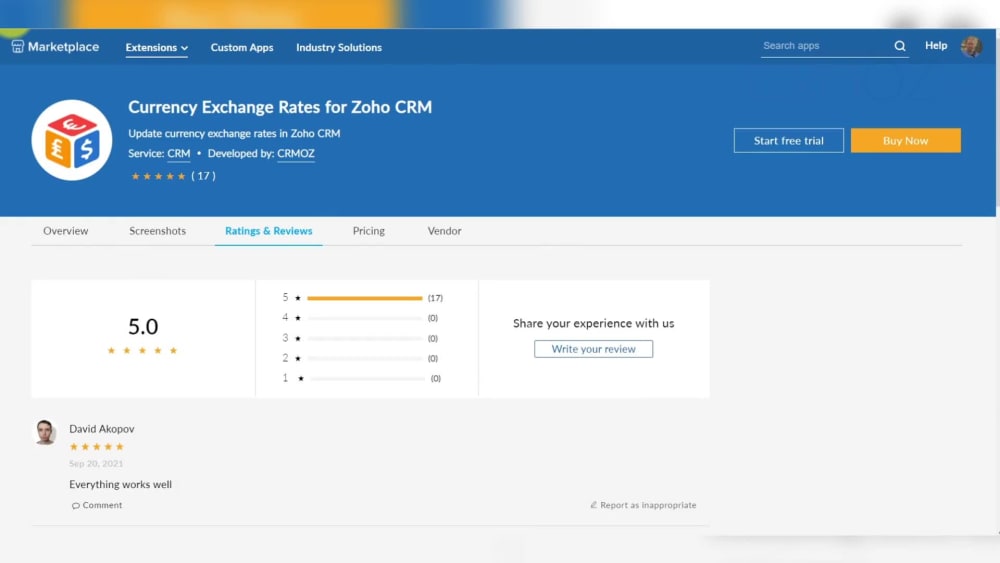The width and height of the screenshot is (1000, 563).
Task: Open the Industry Solutions menu item
Action: 339,47
